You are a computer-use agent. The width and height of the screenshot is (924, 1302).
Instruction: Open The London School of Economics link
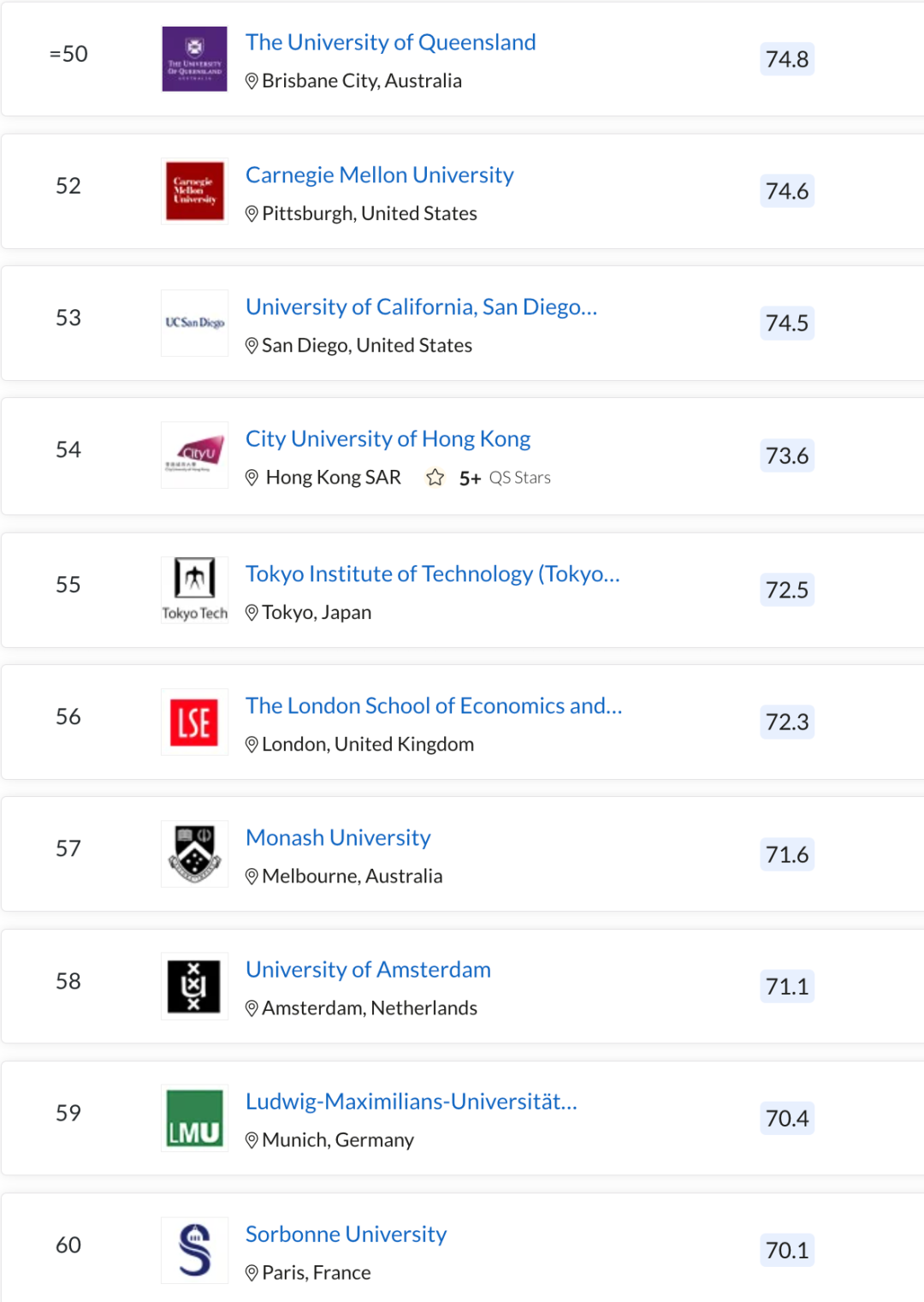[433, 705]
